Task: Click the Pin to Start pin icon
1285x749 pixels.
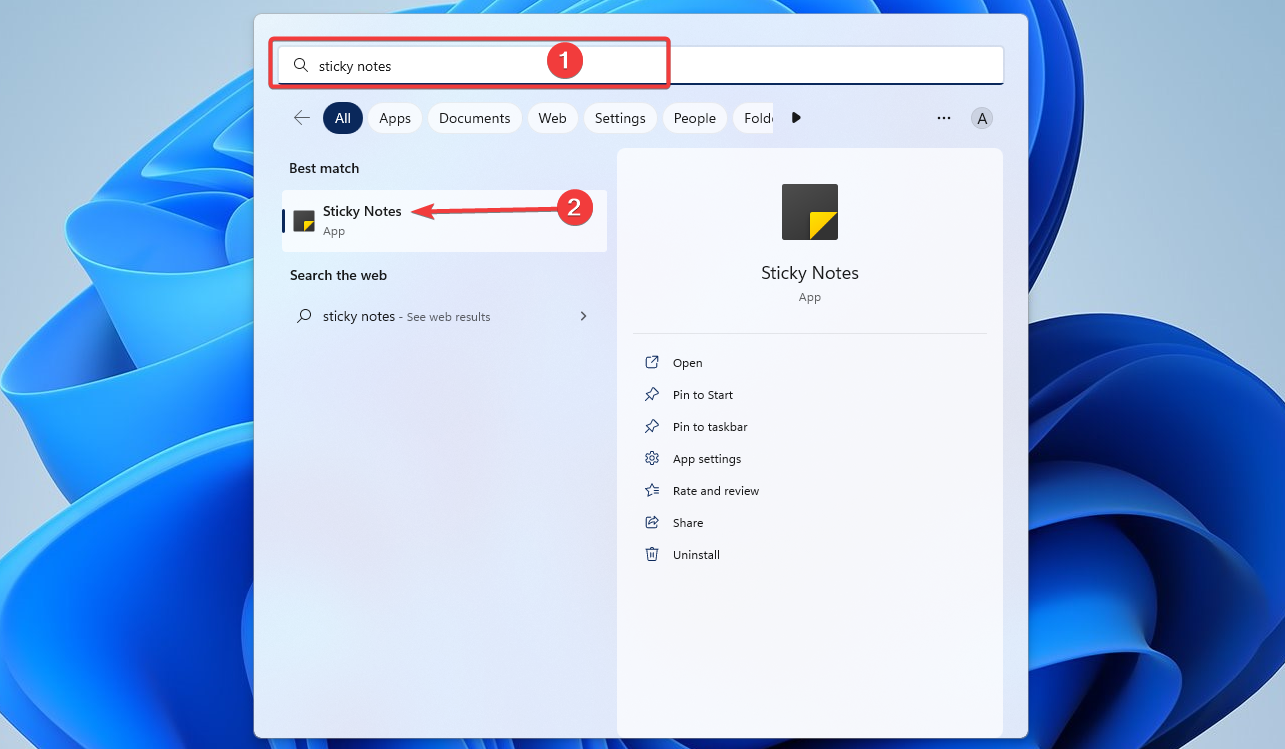Action: [x=652, y=395]
